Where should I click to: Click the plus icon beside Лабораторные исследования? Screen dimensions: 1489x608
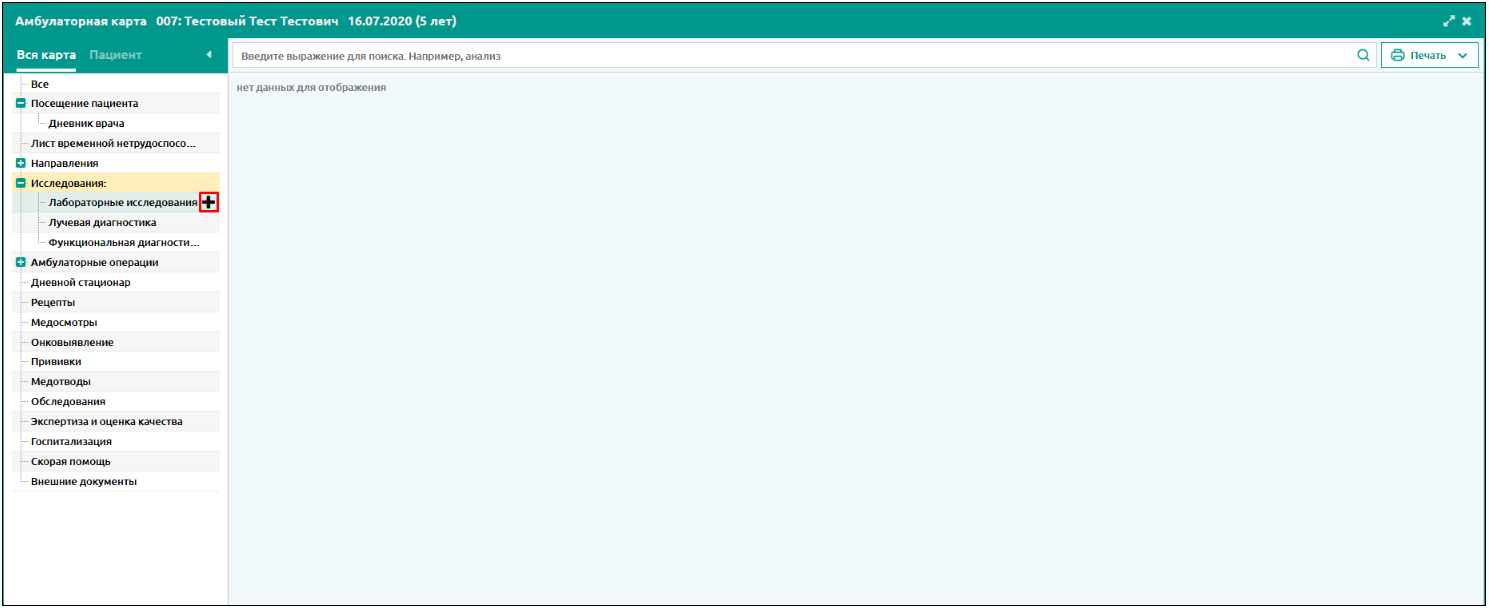coord(209,203)
